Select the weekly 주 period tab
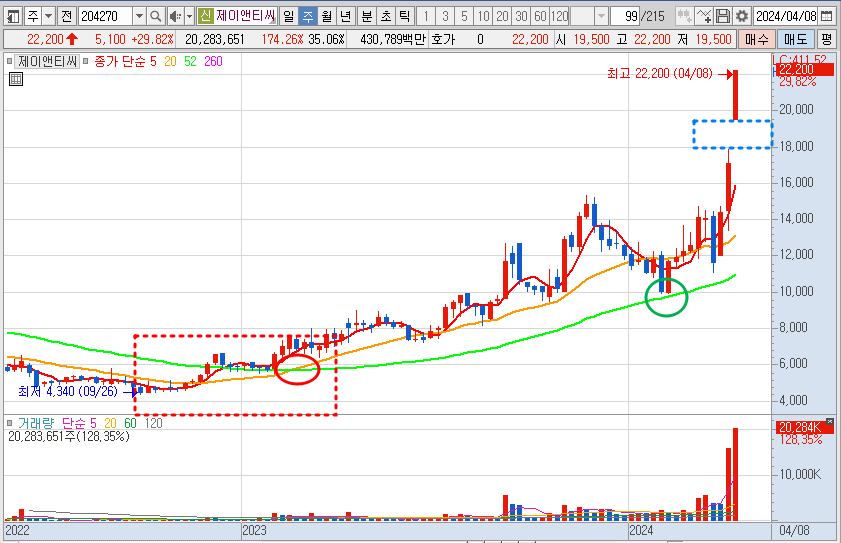Viewport: 841px width, 543px height. 308,16
